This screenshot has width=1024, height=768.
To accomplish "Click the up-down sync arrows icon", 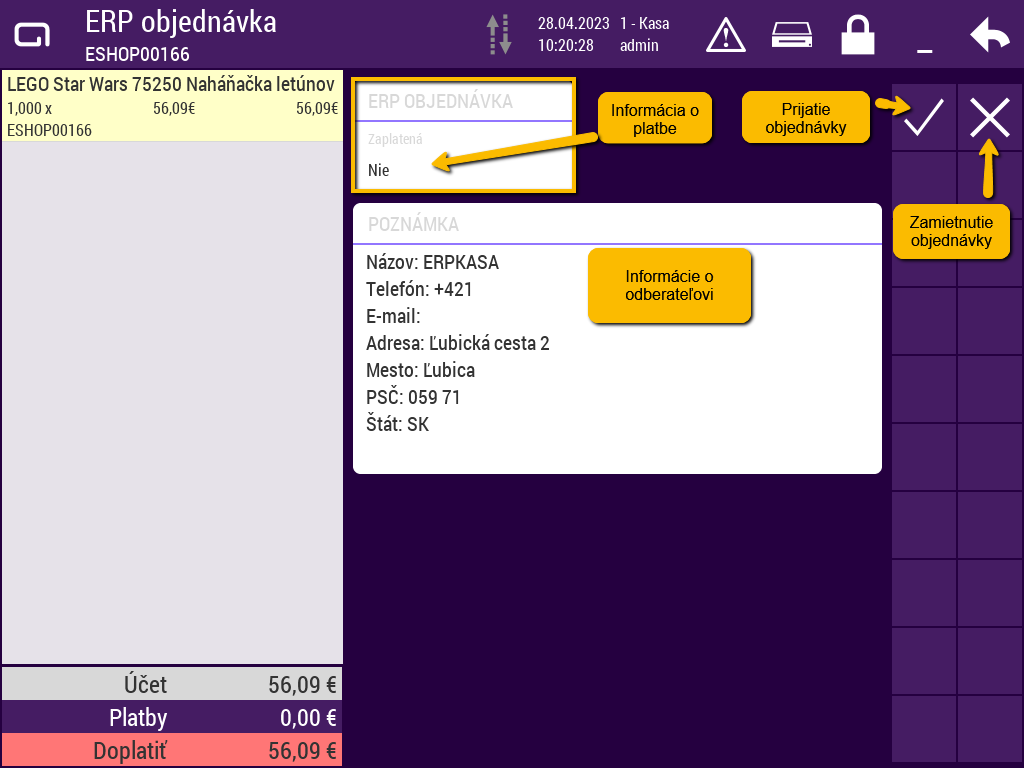I will [499, 34].
